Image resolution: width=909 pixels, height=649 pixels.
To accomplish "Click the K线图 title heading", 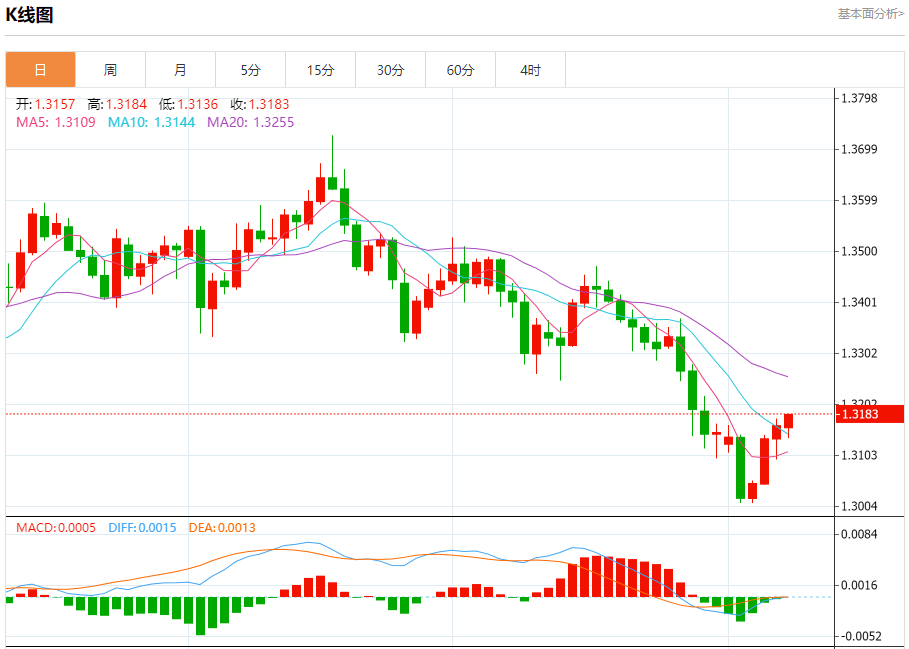I will (x=30, y=15).
